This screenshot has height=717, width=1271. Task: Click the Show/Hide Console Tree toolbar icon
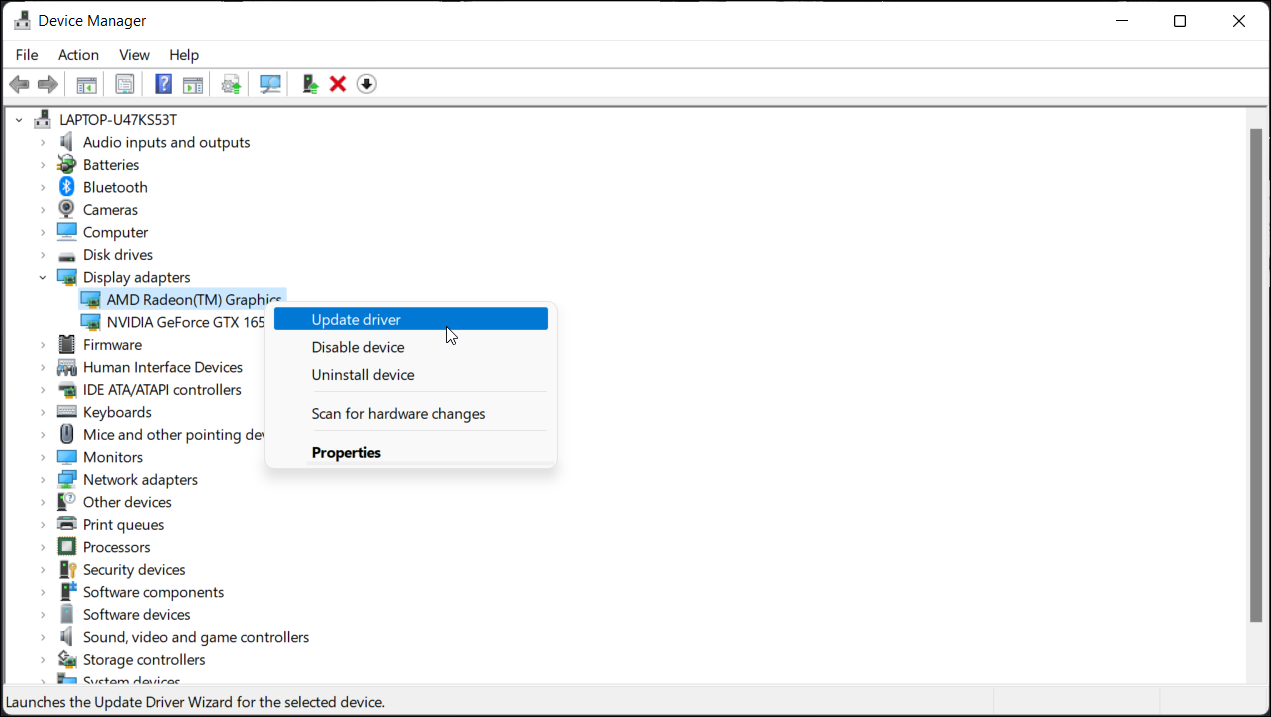point(87,85)
